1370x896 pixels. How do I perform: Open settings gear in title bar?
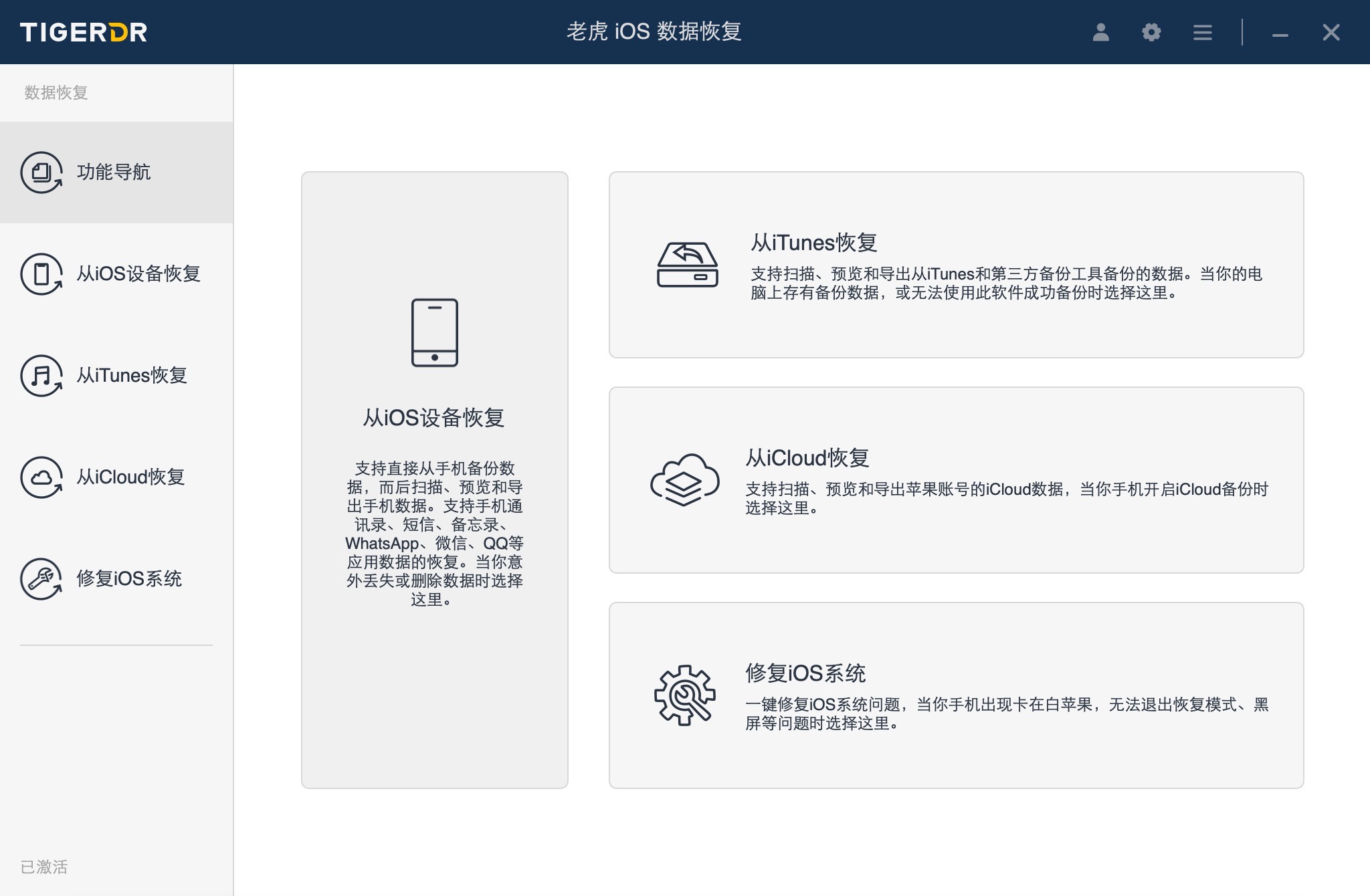[1151, 32]
